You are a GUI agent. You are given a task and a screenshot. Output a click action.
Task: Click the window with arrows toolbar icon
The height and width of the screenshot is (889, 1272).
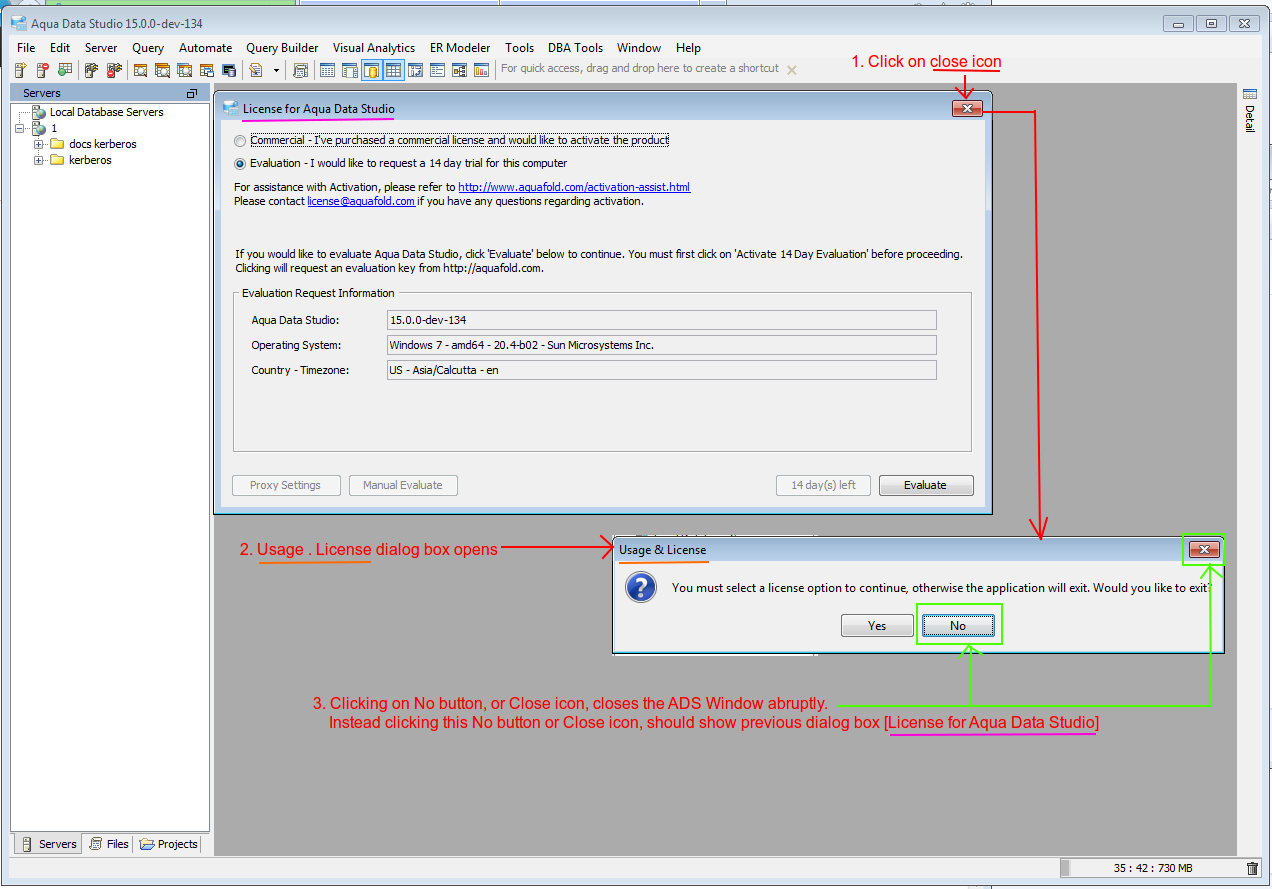415,70
